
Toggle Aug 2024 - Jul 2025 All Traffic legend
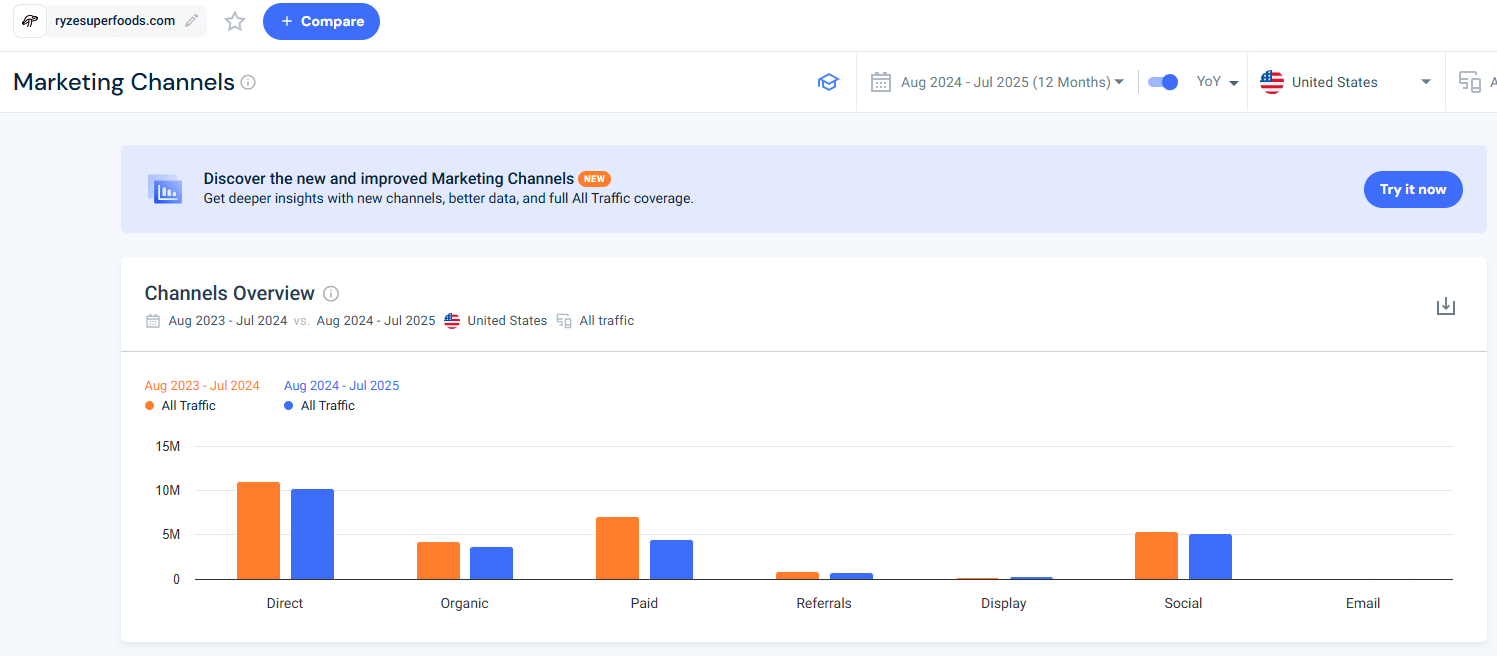pos(319,406)
